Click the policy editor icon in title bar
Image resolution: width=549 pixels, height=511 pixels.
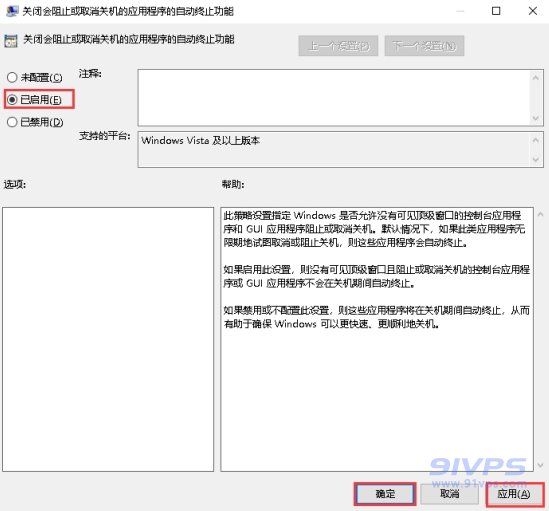tap(12, 11)
